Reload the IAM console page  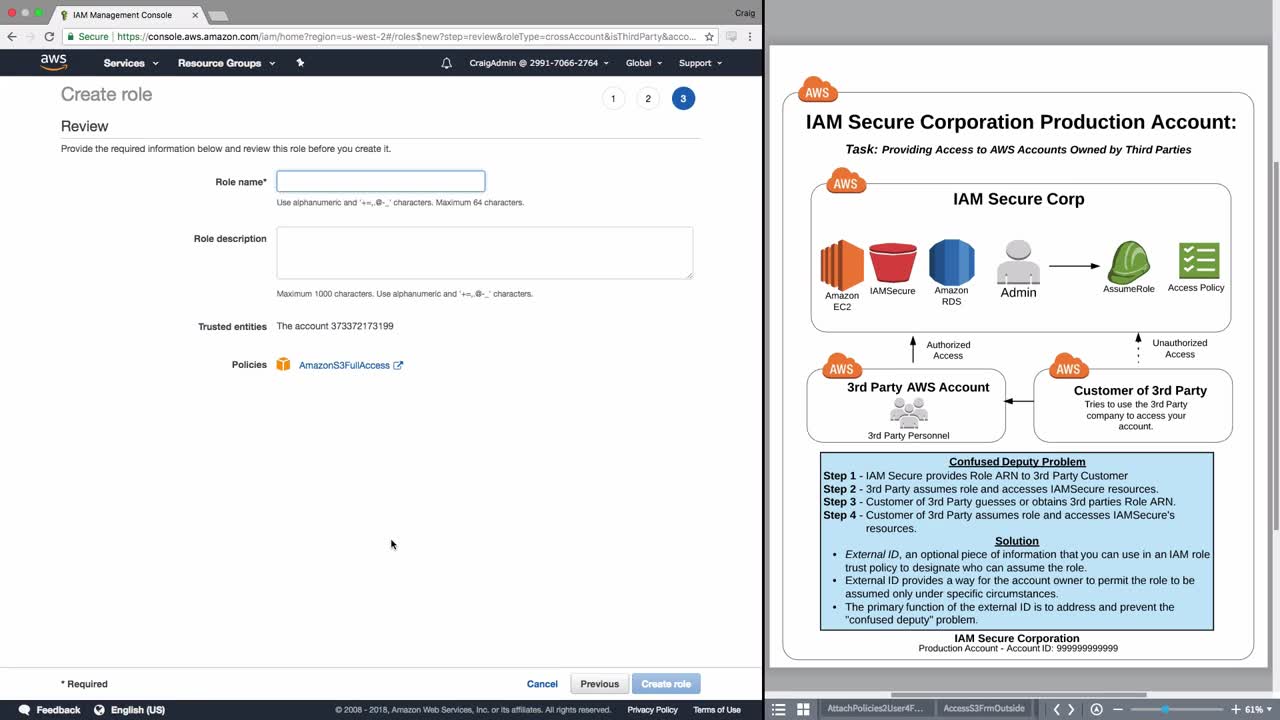pyautogui.click(x=49, y=36)
